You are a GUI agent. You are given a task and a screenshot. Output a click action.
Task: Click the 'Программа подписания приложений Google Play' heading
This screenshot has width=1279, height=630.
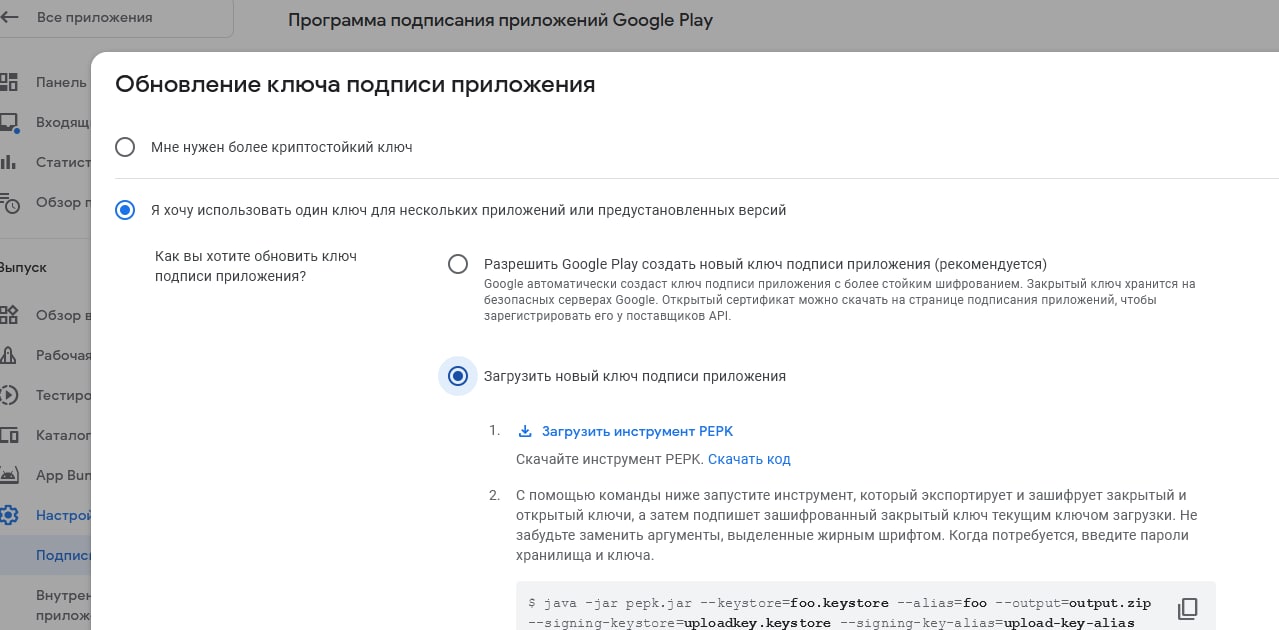[500, 20]
